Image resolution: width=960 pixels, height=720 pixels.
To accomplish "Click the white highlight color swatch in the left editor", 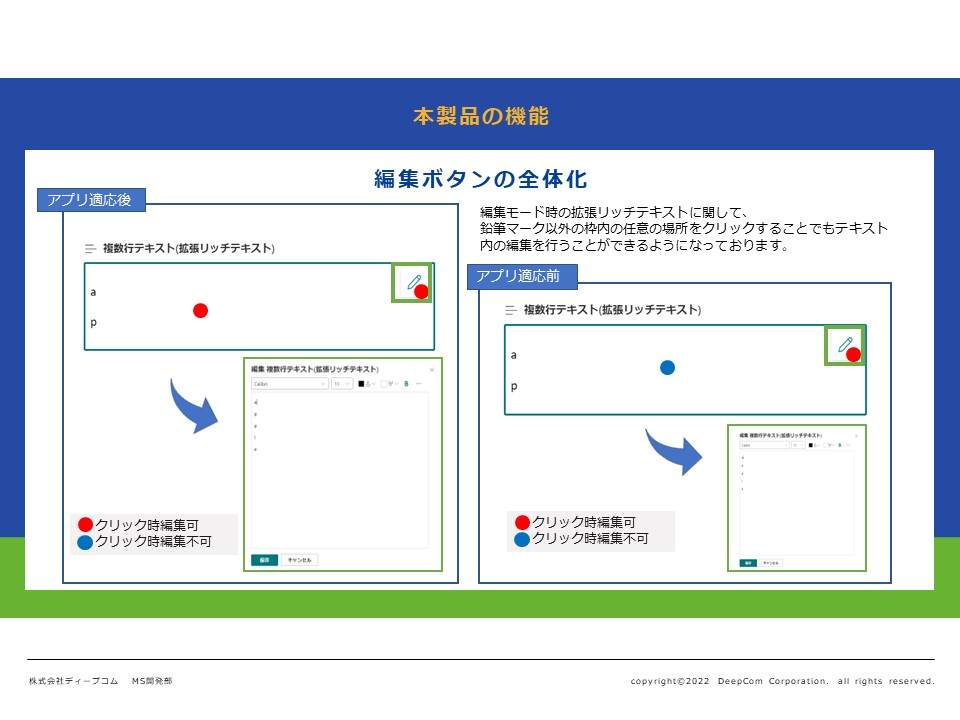I will coord(384,384).
